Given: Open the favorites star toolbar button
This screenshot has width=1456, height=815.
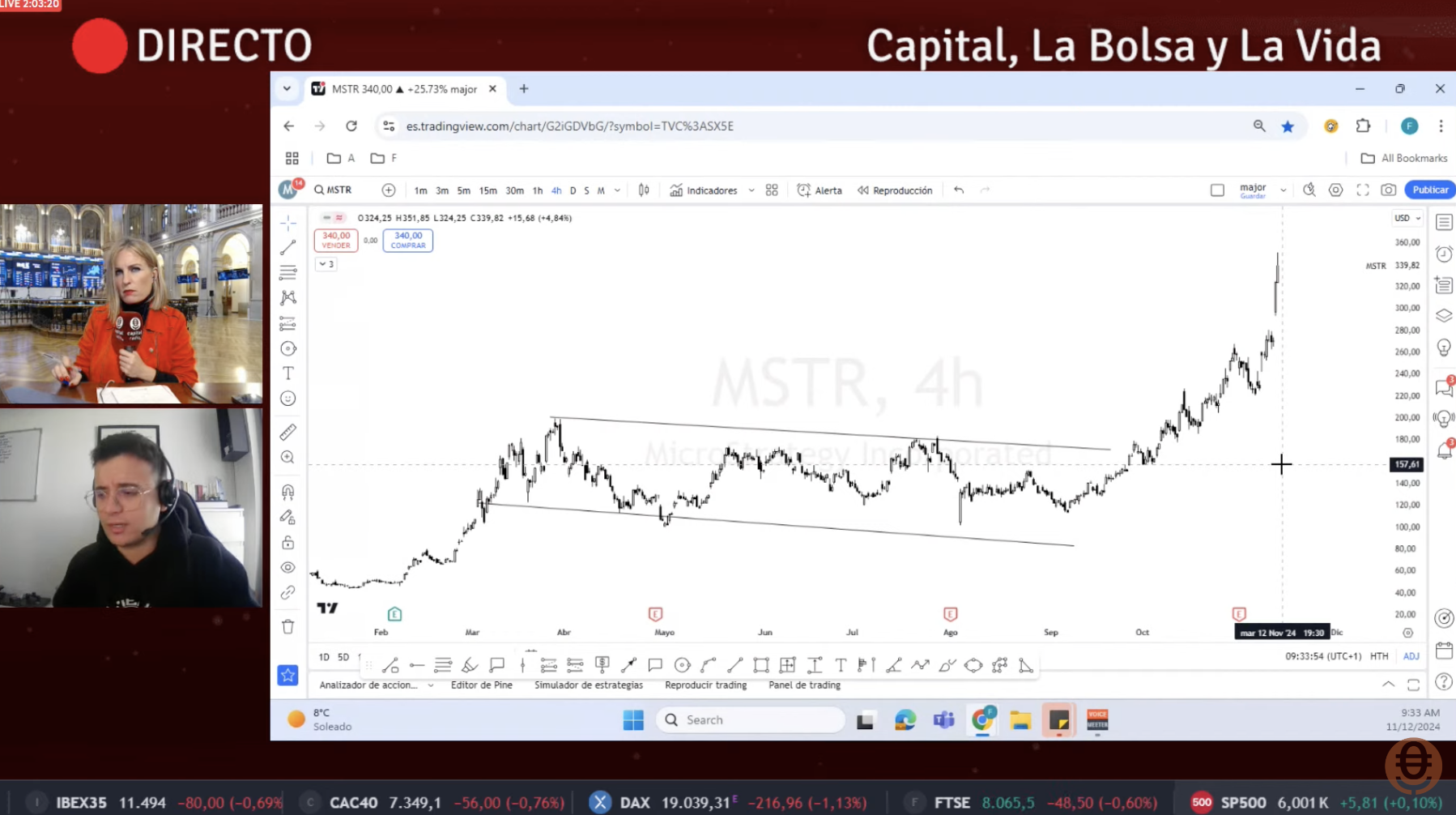Looking at the screenshot, I should pos(288,675).
